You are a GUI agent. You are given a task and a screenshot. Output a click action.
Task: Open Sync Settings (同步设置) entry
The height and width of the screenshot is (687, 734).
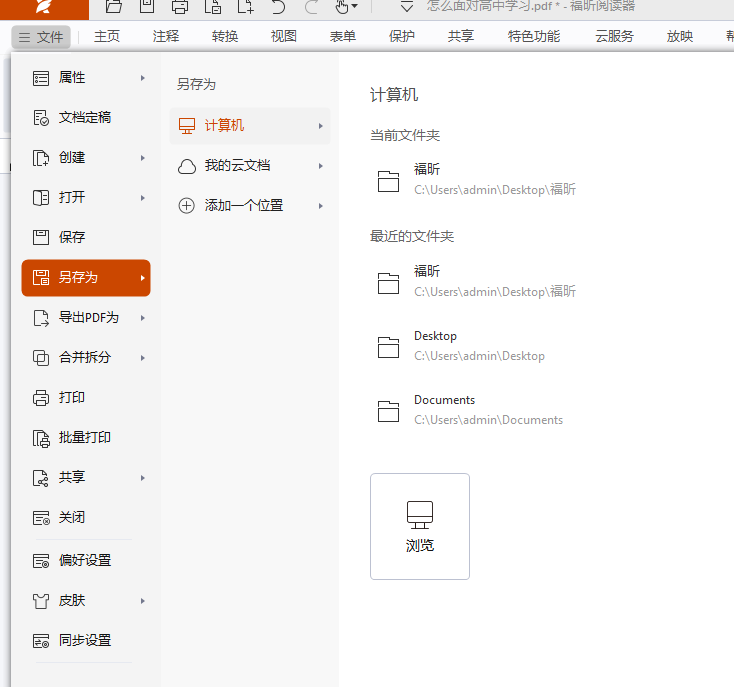click(84, 640)
